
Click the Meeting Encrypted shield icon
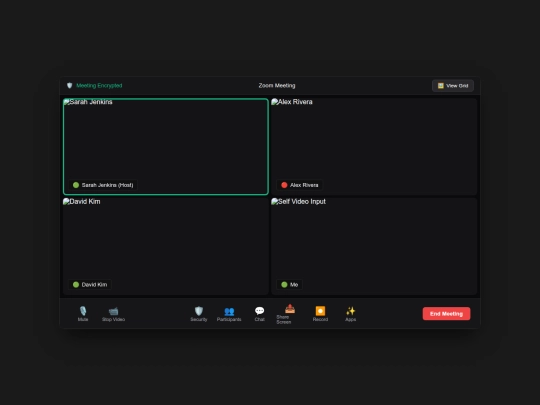(70, 85)
